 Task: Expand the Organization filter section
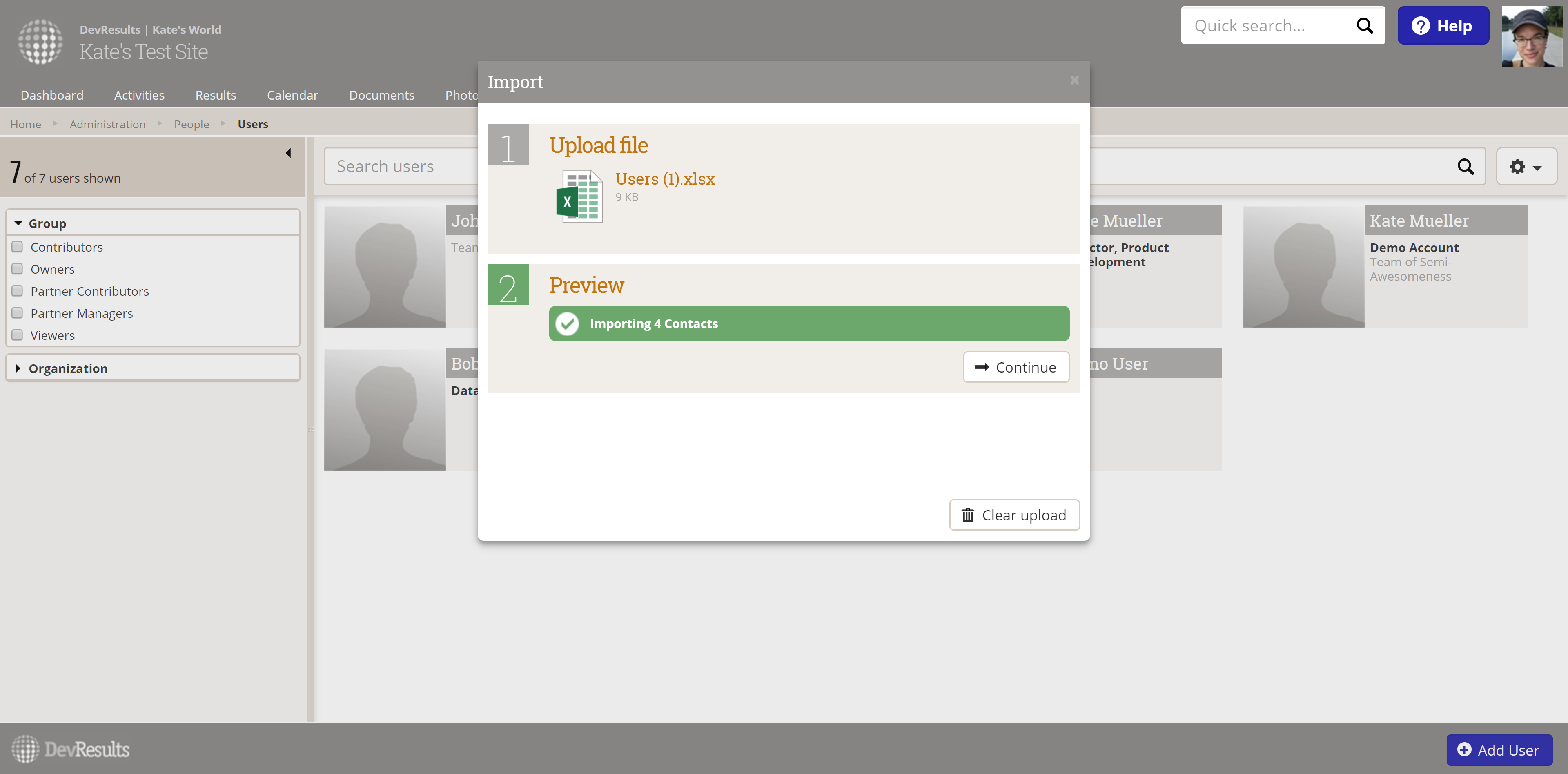(x=18, y=368)
